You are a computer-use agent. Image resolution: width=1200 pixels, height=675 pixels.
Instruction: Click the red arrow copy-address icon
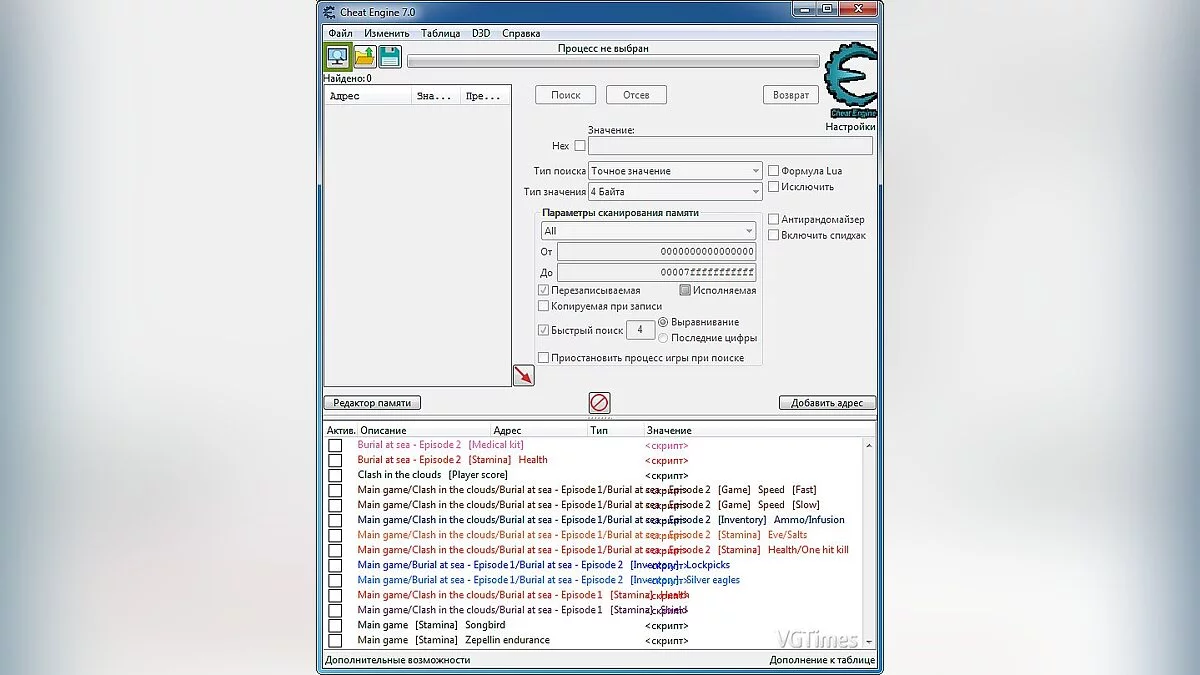[x=523, y=374]
